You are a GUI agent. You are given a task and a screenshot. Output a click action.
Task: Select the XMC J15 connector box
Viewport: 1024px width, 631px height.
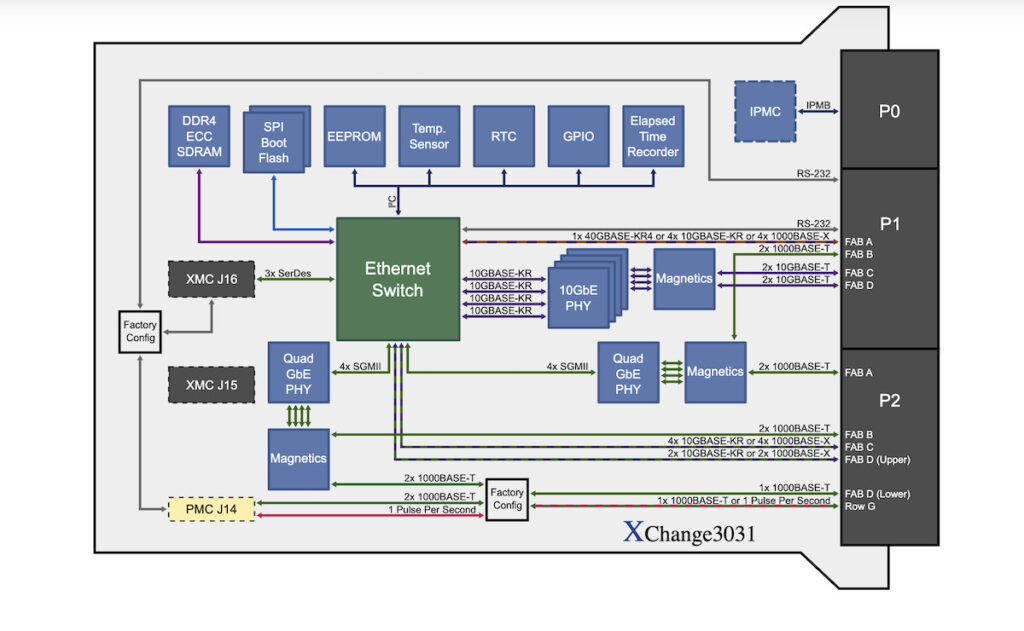point(212,385)
